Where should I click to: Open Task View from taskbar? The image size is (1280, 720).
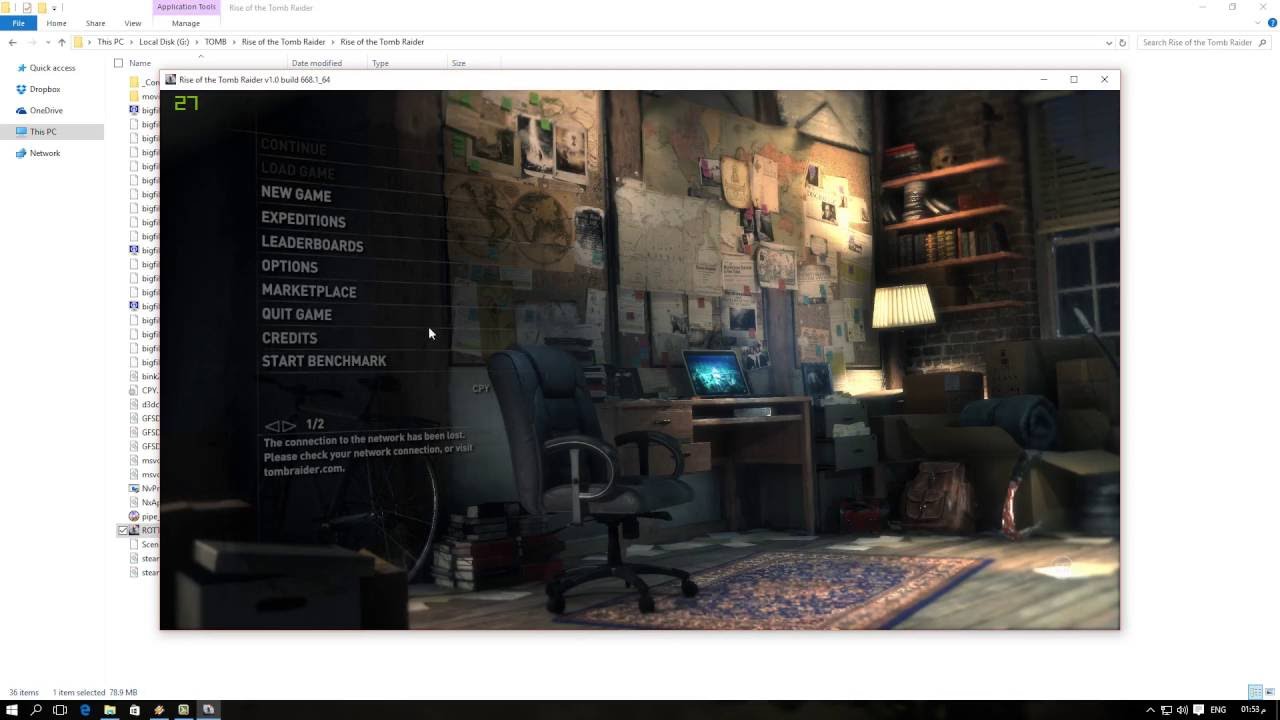60,710
